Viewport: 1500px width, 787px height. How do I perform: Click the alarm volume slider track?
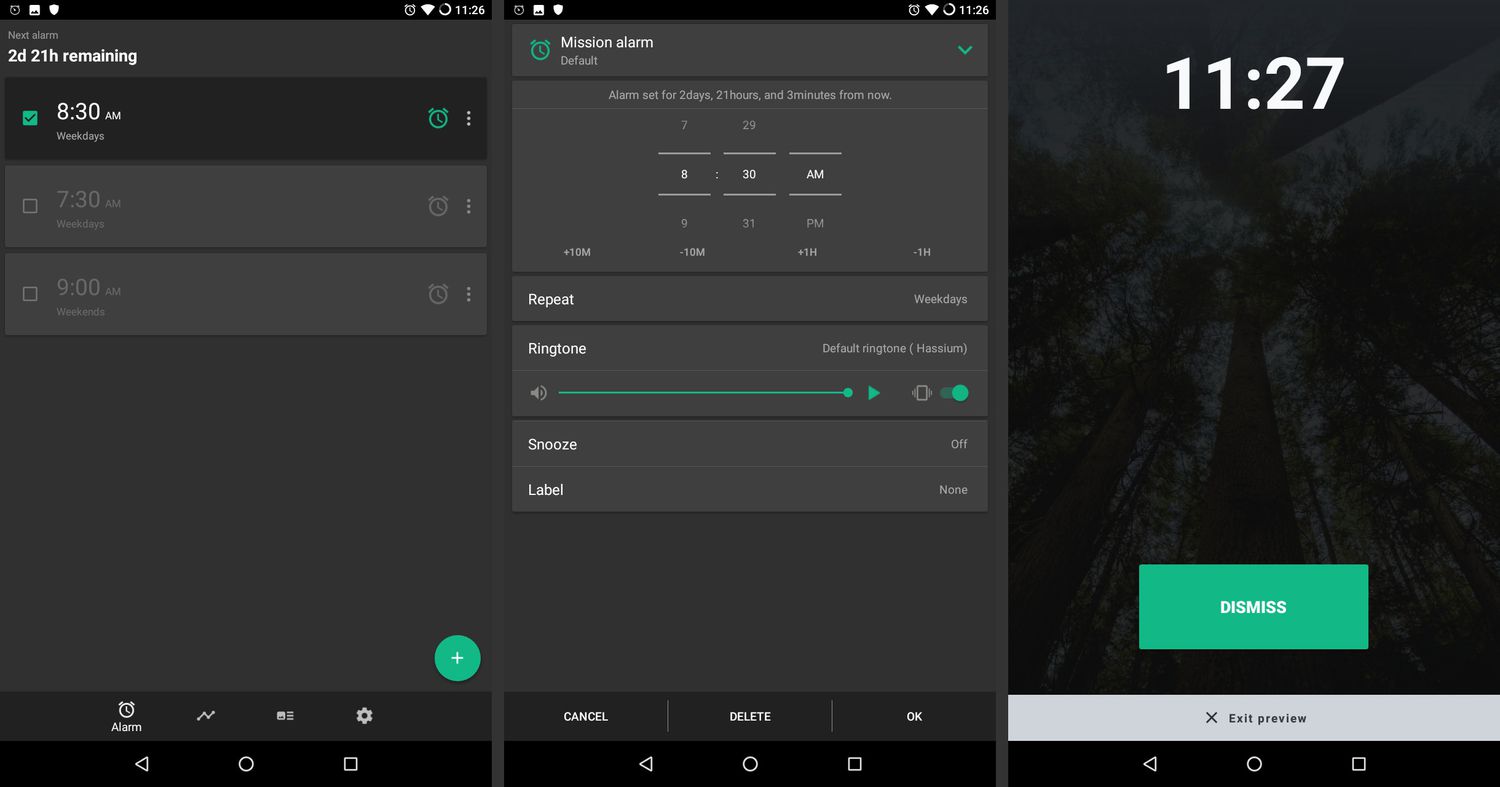tap(700, 393)
